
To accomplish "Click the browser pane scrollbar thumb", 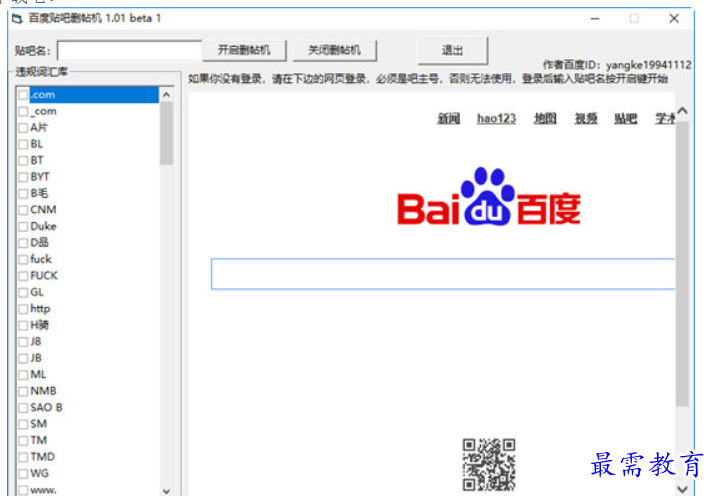I will (x=682, y=264).
